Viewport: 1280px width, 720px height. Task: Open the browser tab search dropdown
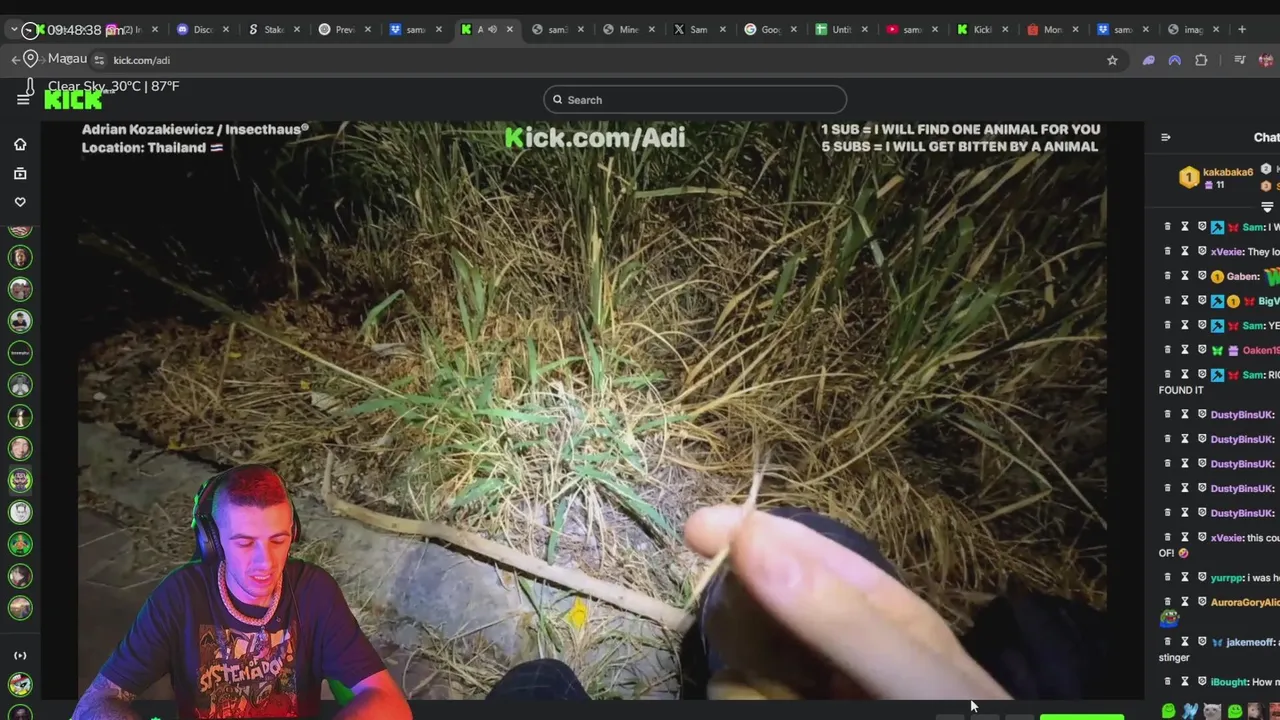(14, 30)
